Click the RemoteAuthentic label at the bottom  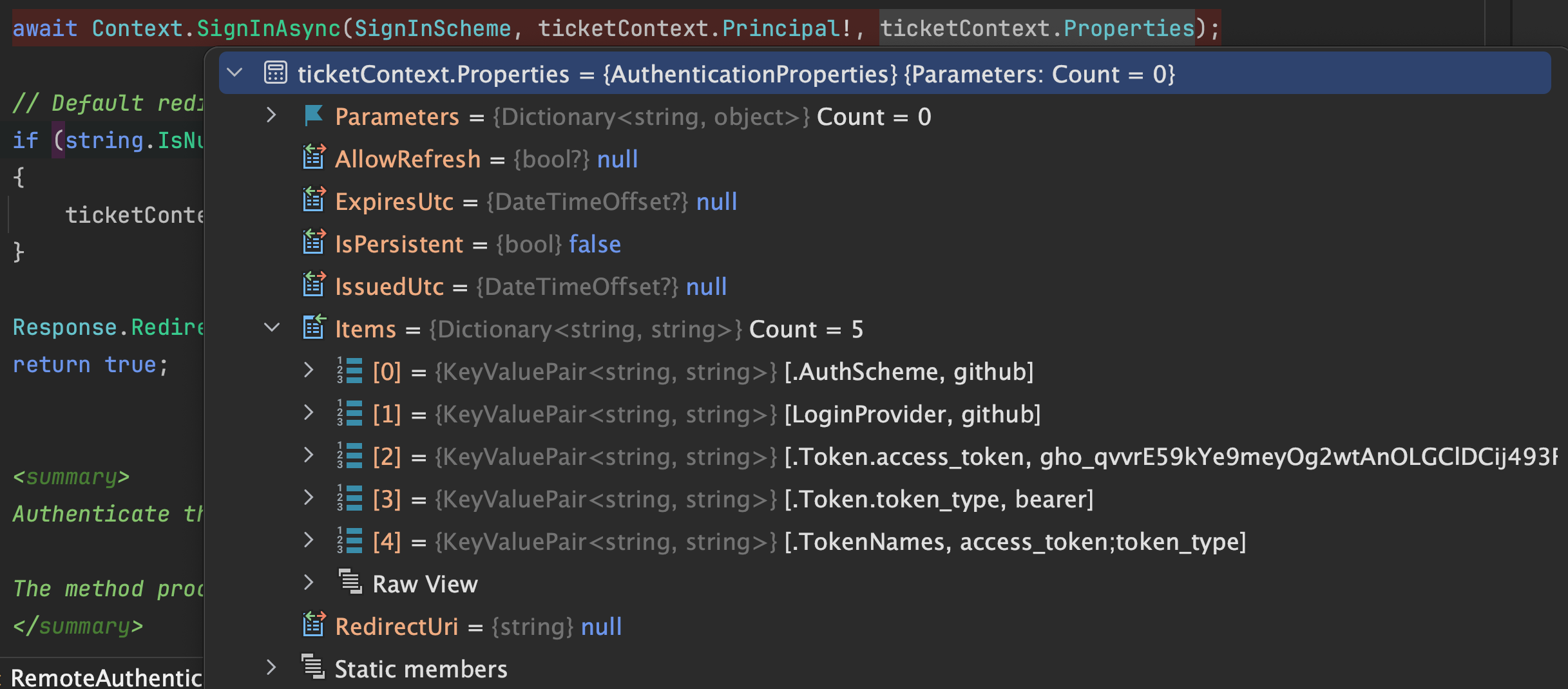point(100,677)
